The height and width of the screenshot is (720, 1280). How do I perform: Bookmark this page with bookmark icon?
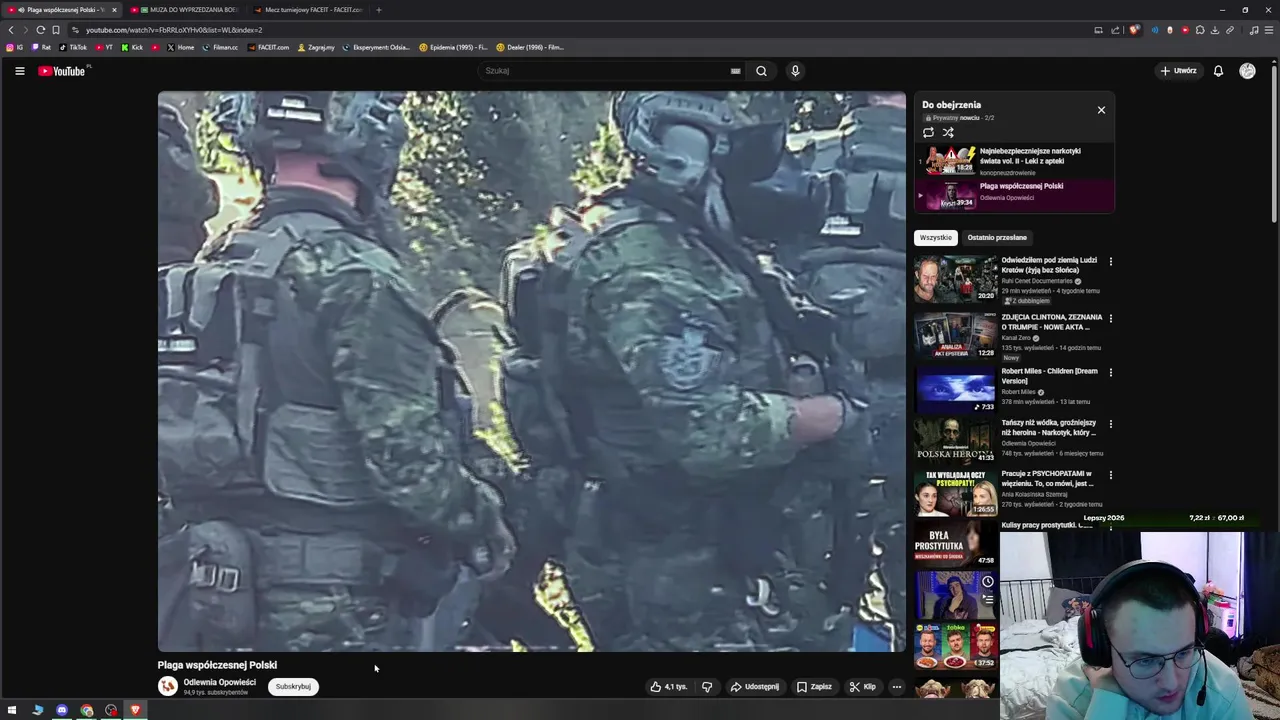tap(56, 30)
